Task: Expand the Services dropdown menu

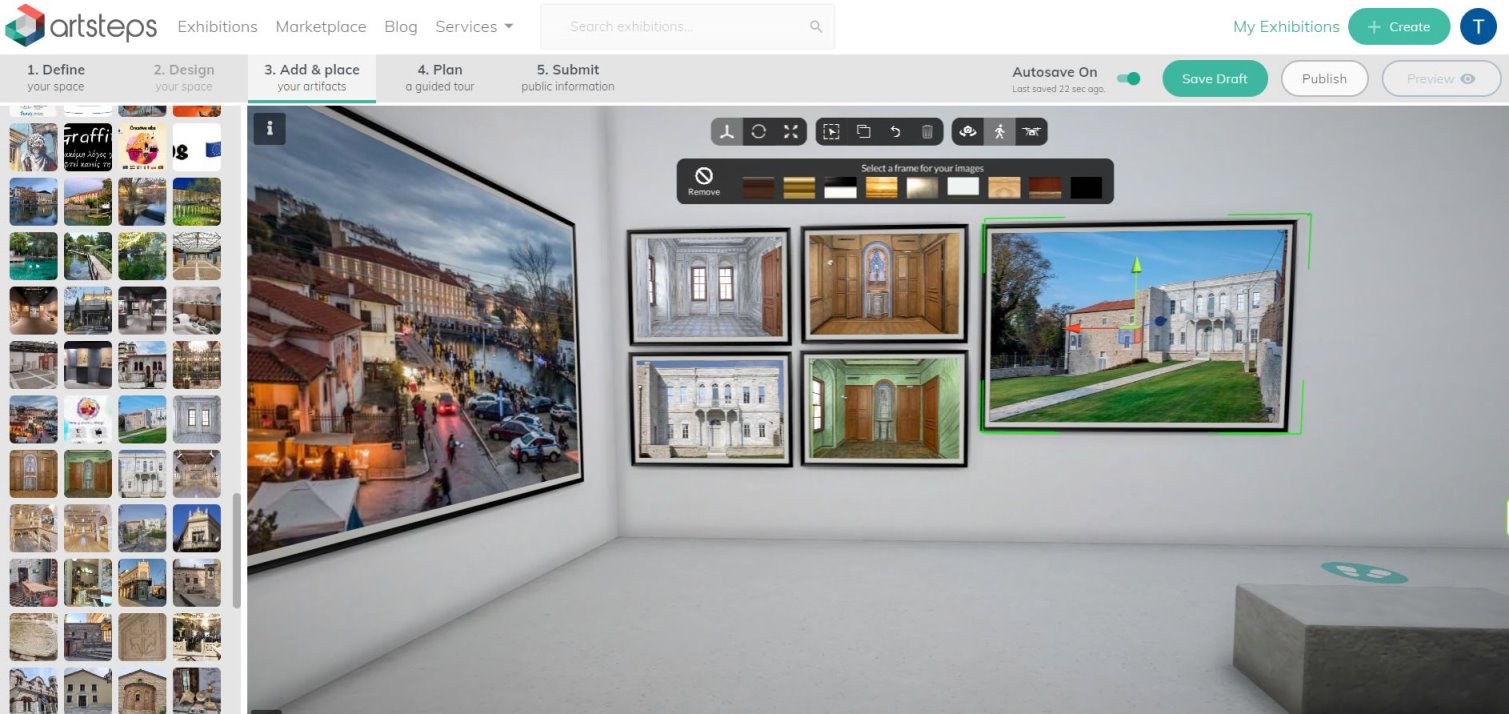Action: pyautogui.click(x=474, y=27)
